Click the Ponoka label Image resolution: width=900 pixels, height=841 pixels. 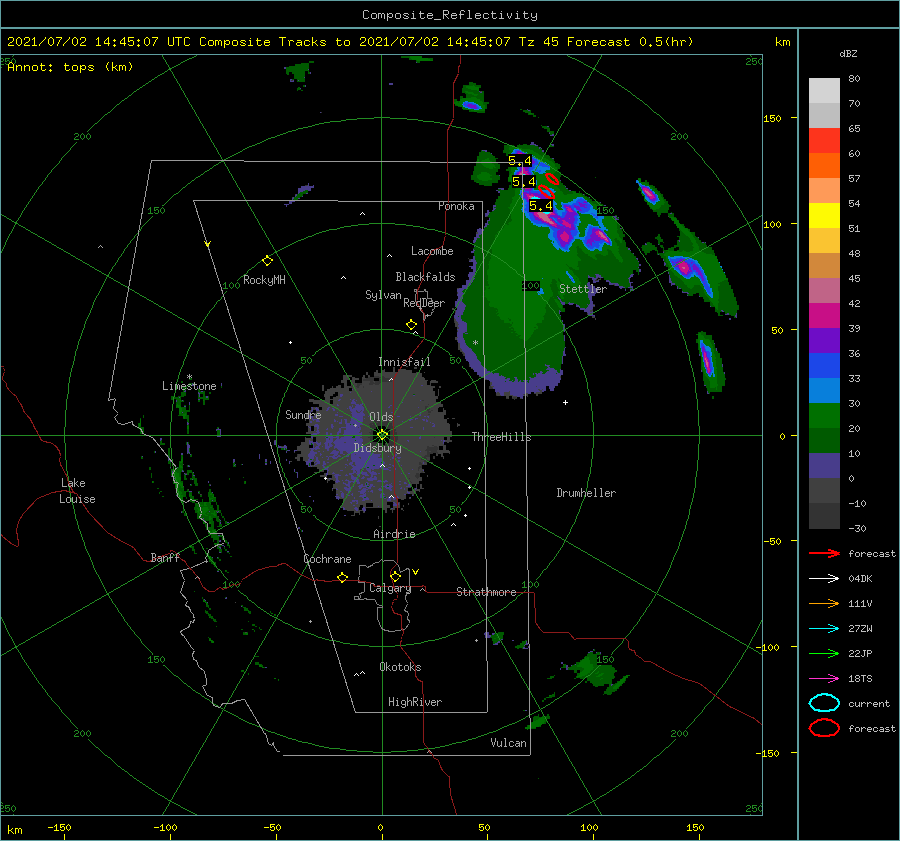pyautogui.click(x=456, y=206)
